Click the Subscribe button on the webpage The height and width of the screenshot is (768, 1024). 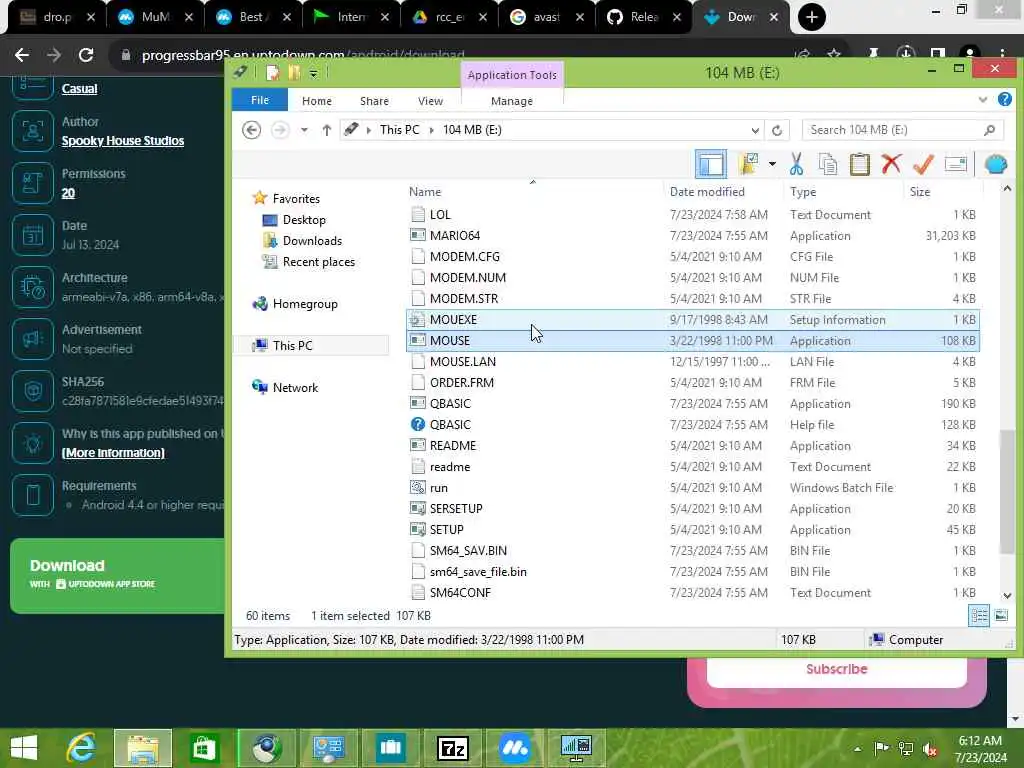point(836,669)
